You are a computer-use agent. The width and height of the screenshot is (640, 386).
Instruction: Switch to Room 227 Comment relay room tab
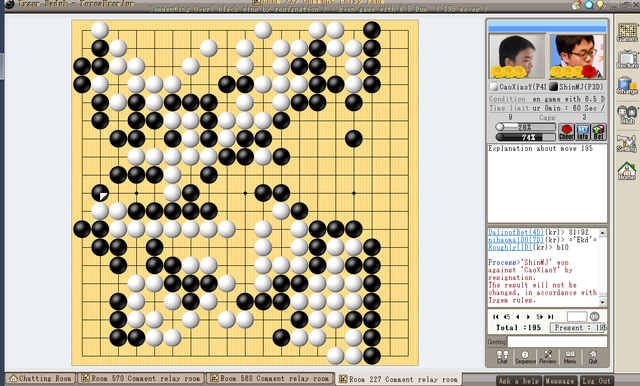tap(399, 379)
